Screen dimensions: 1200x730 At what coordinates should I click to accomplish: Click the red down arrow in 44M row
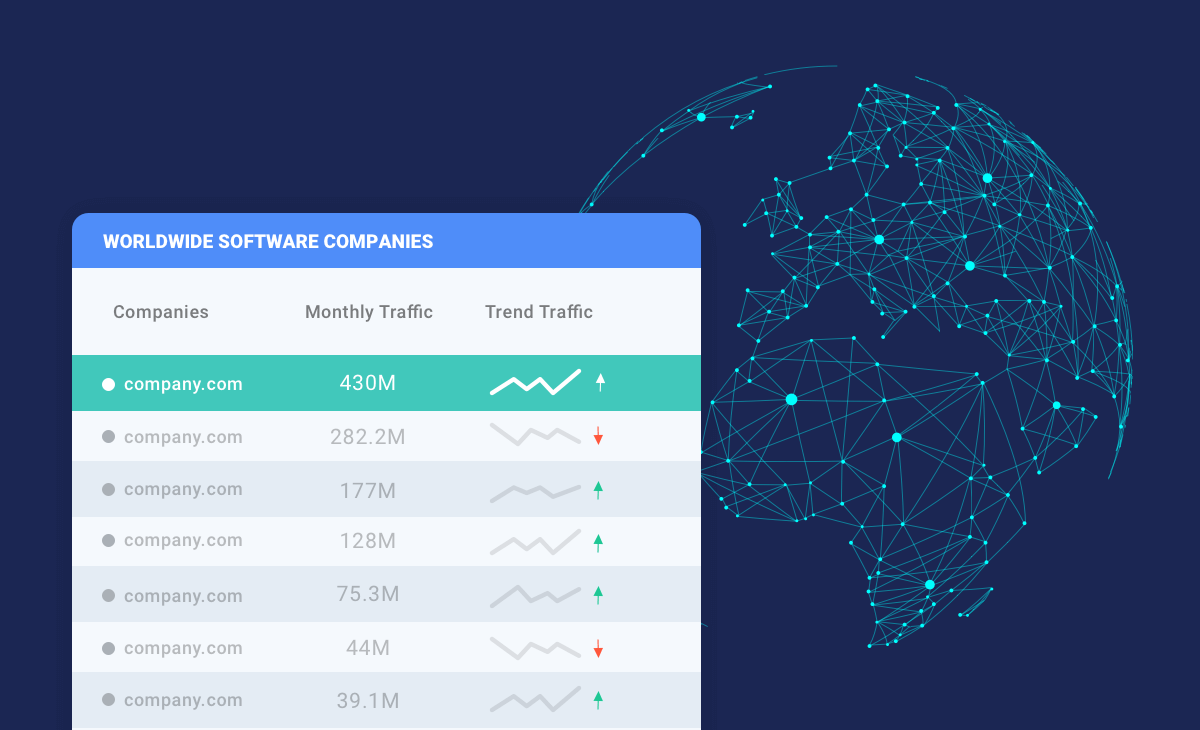tap(598, 648)
